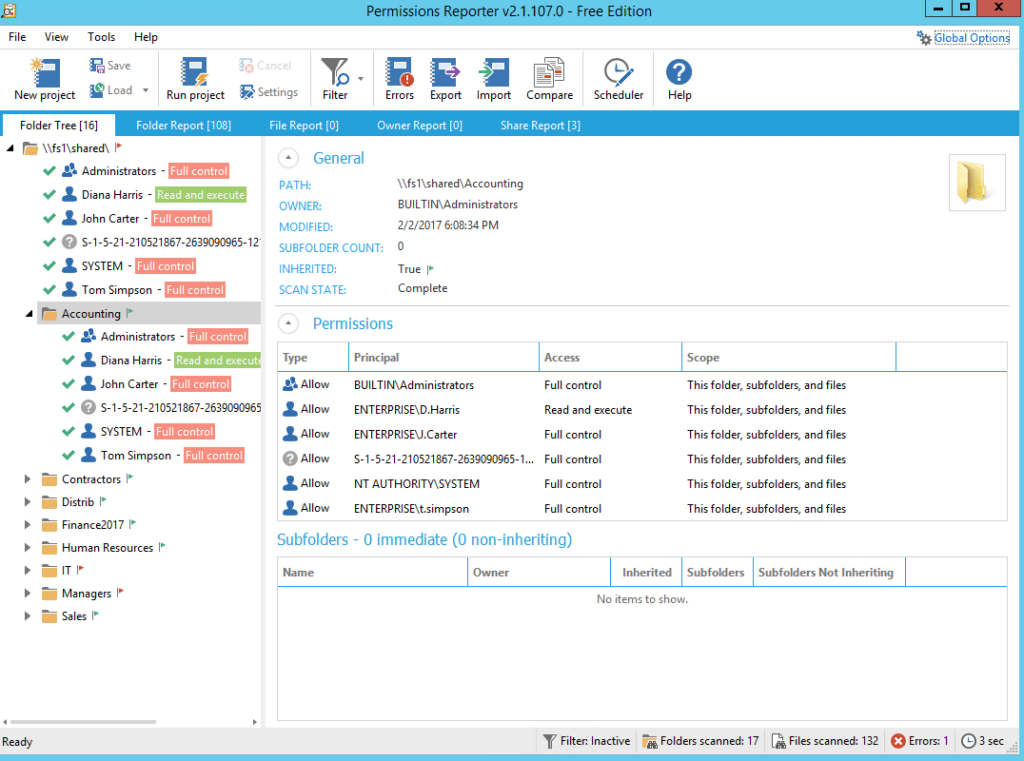Image resolution: width=1024 pixels, height=761 pixels.
Task: Open the Tools menu
Action: [x=101, y=37]
